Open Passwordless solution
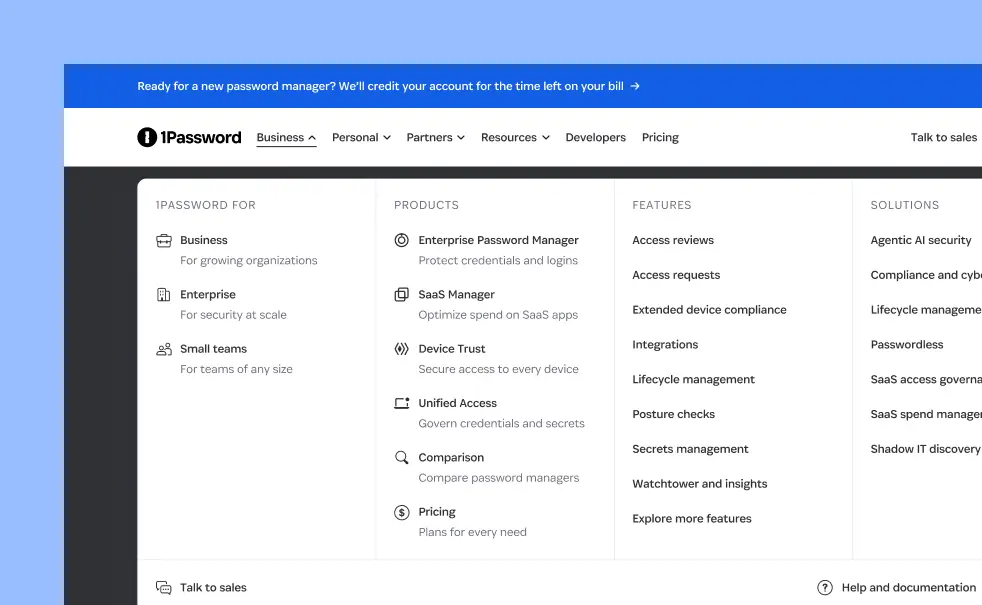 [x=907, y=344]
